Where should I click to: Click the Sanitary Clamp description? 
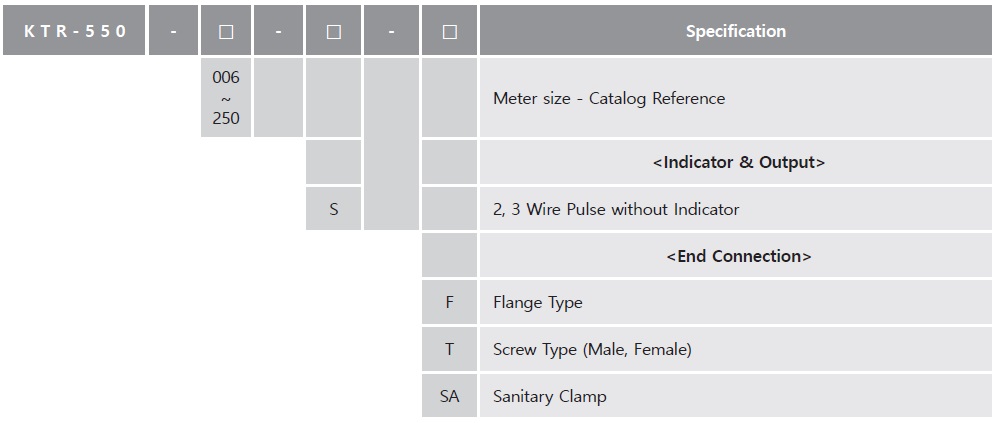coord(549,396)
